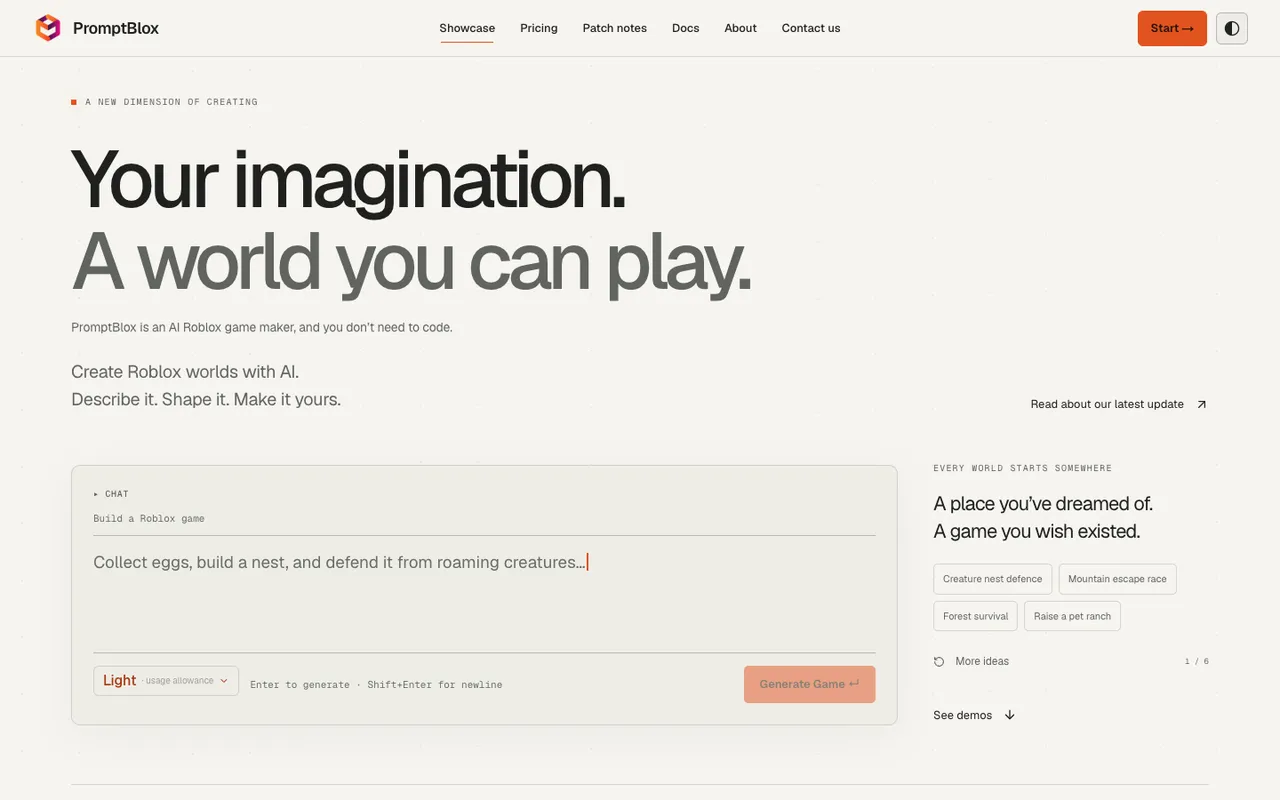This screenshot has height=800, width=1280.
Task: Click the arrow icon beside latest update
Action: click(1202, 404)
